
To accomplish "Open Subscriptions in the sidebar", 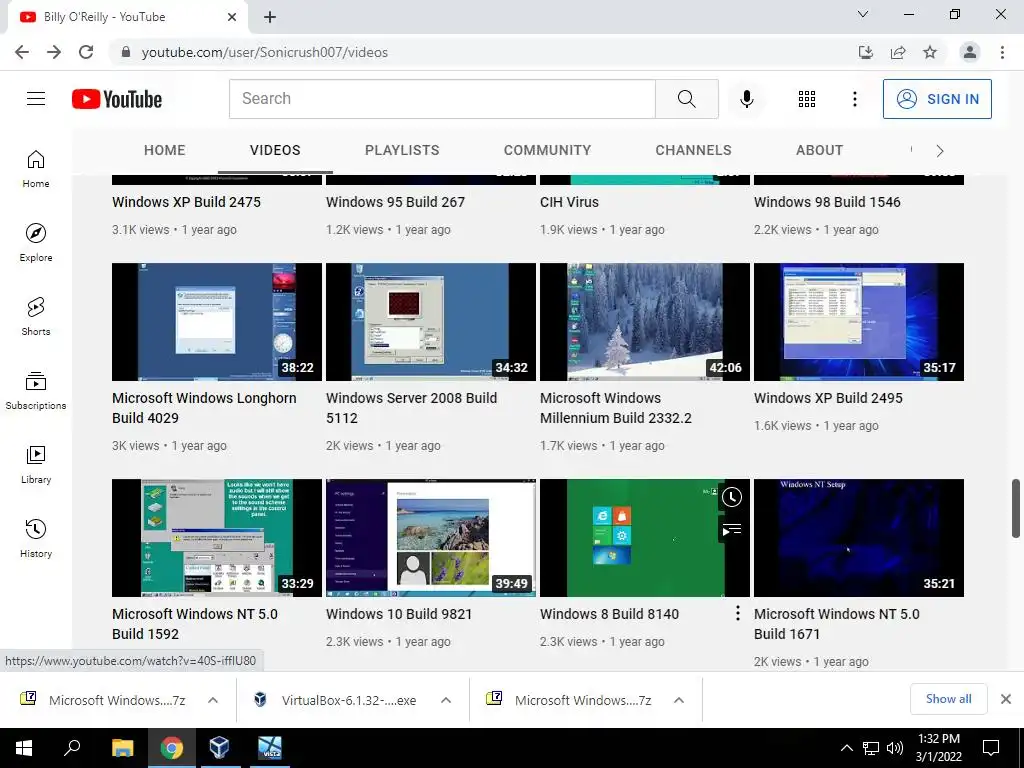I will [36, 391].
